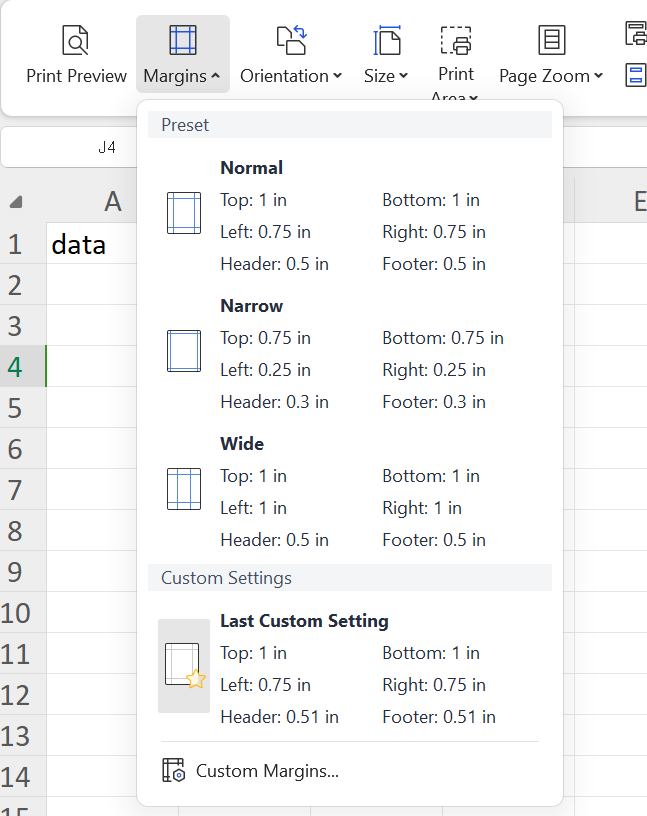Screen dimensions: 647x816
Task: Click the Page Zoom icon
Action: coord(551,40)
